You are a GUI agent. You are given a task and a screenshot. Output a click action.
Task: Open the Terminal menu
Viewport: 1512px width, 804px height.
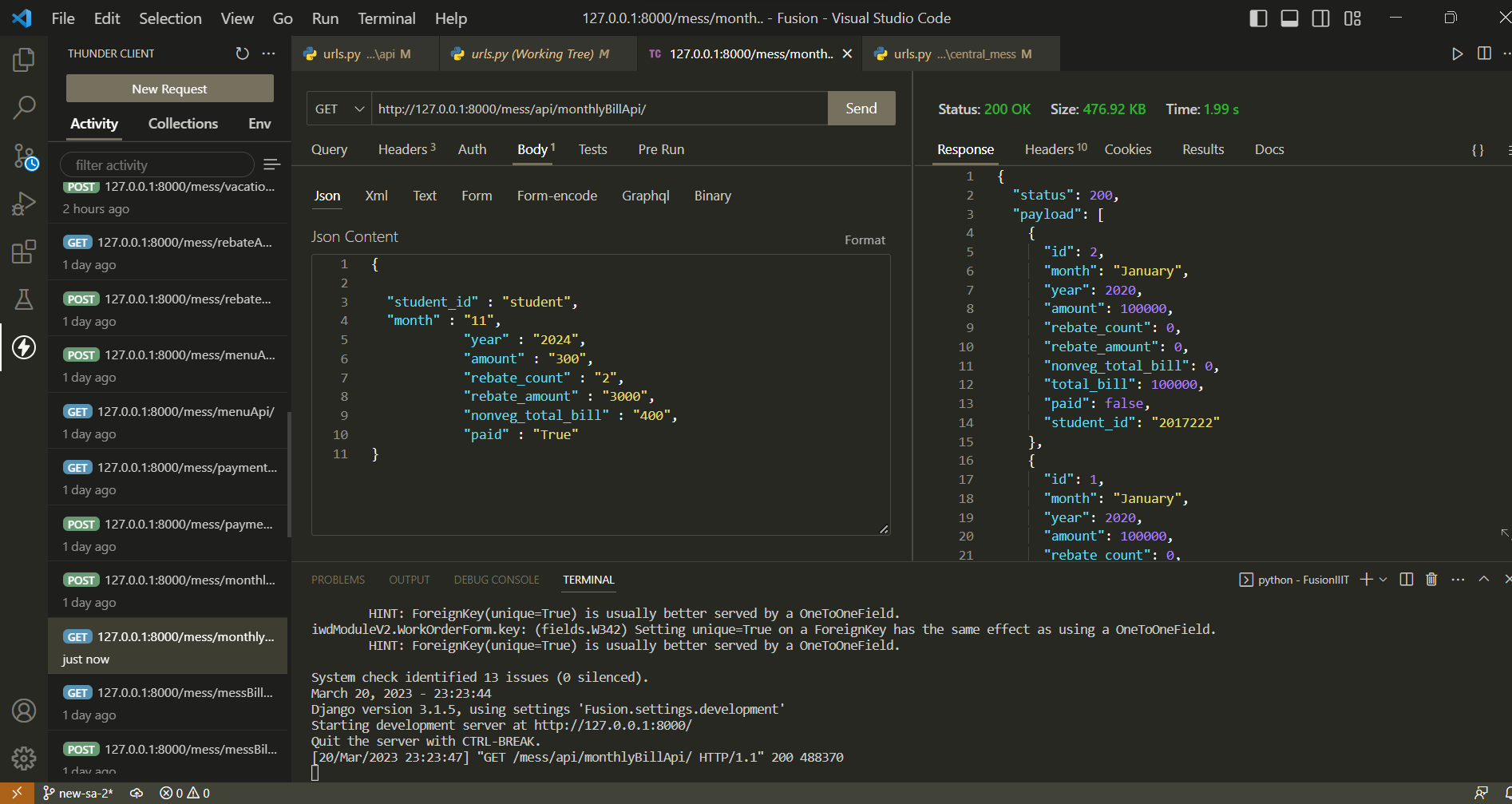pyautogui.click(x=386, y=18)
